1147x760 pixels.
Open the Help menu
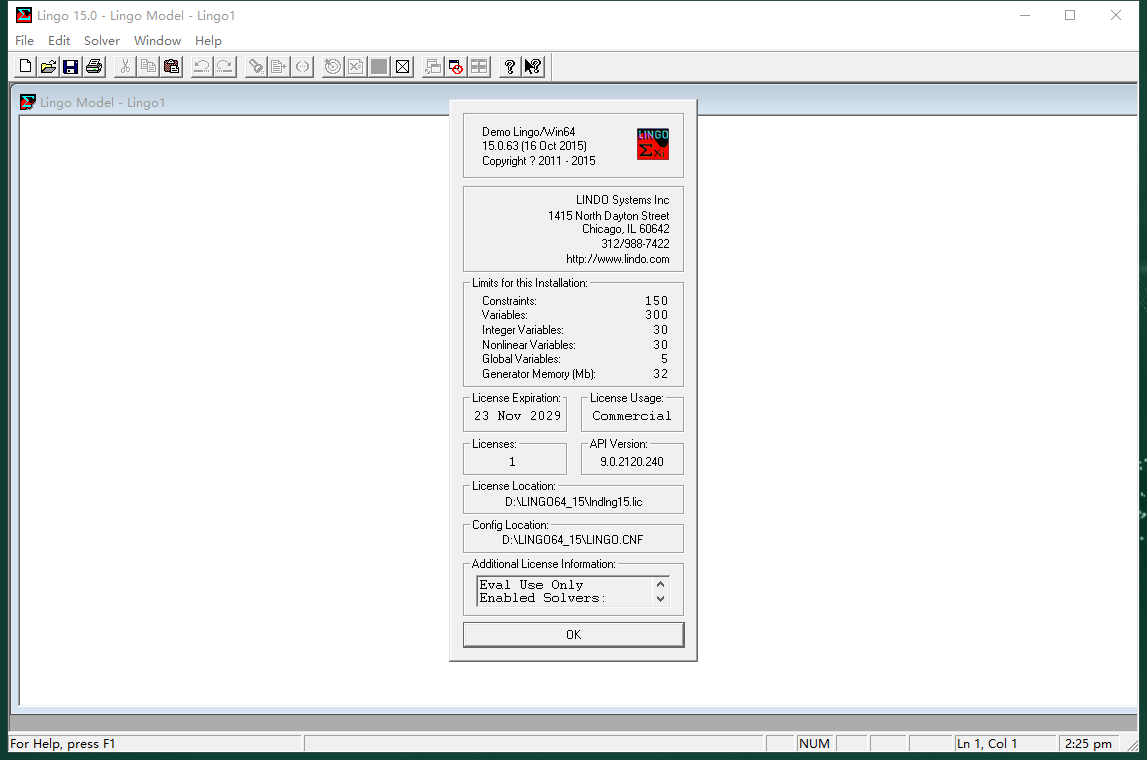(208, 41)
